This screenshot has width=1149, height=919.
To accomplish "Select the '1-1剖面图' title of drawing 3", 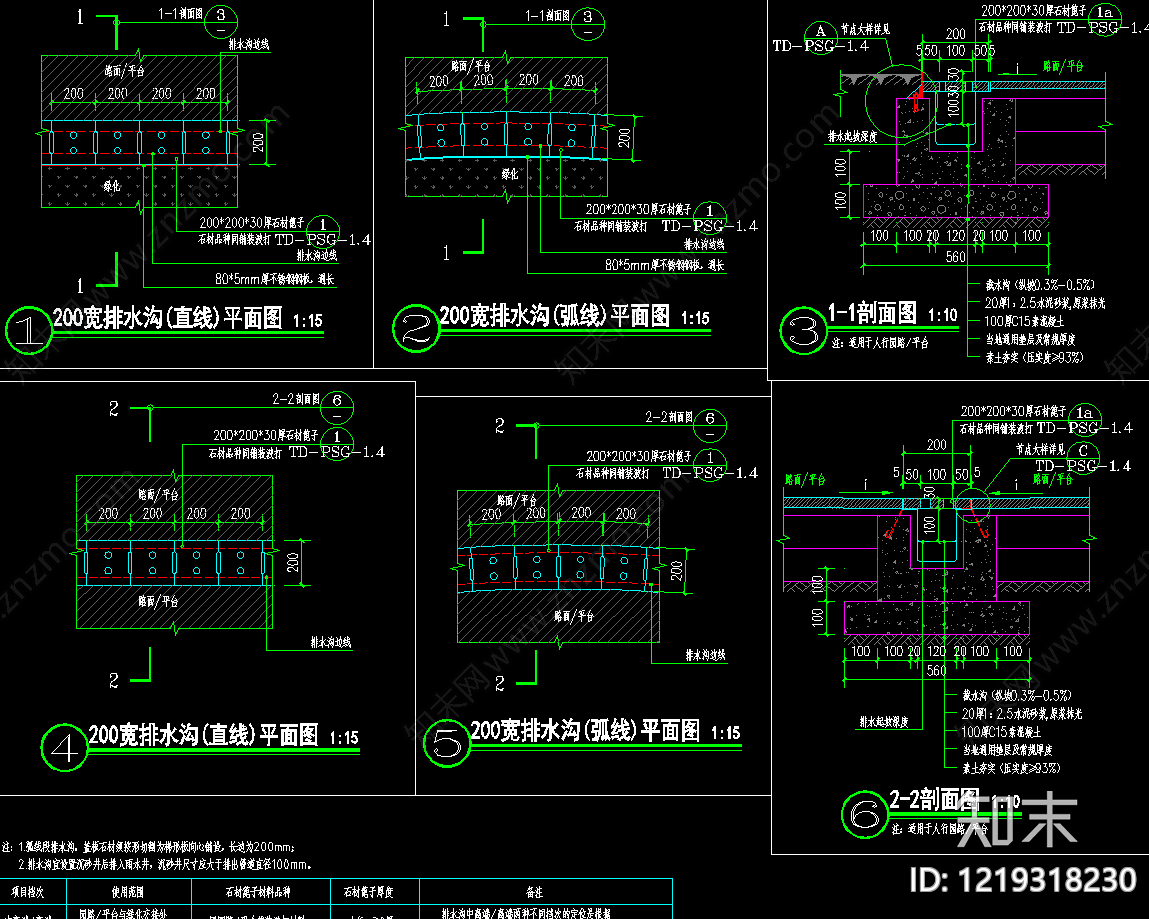I will tap(872, 313).
